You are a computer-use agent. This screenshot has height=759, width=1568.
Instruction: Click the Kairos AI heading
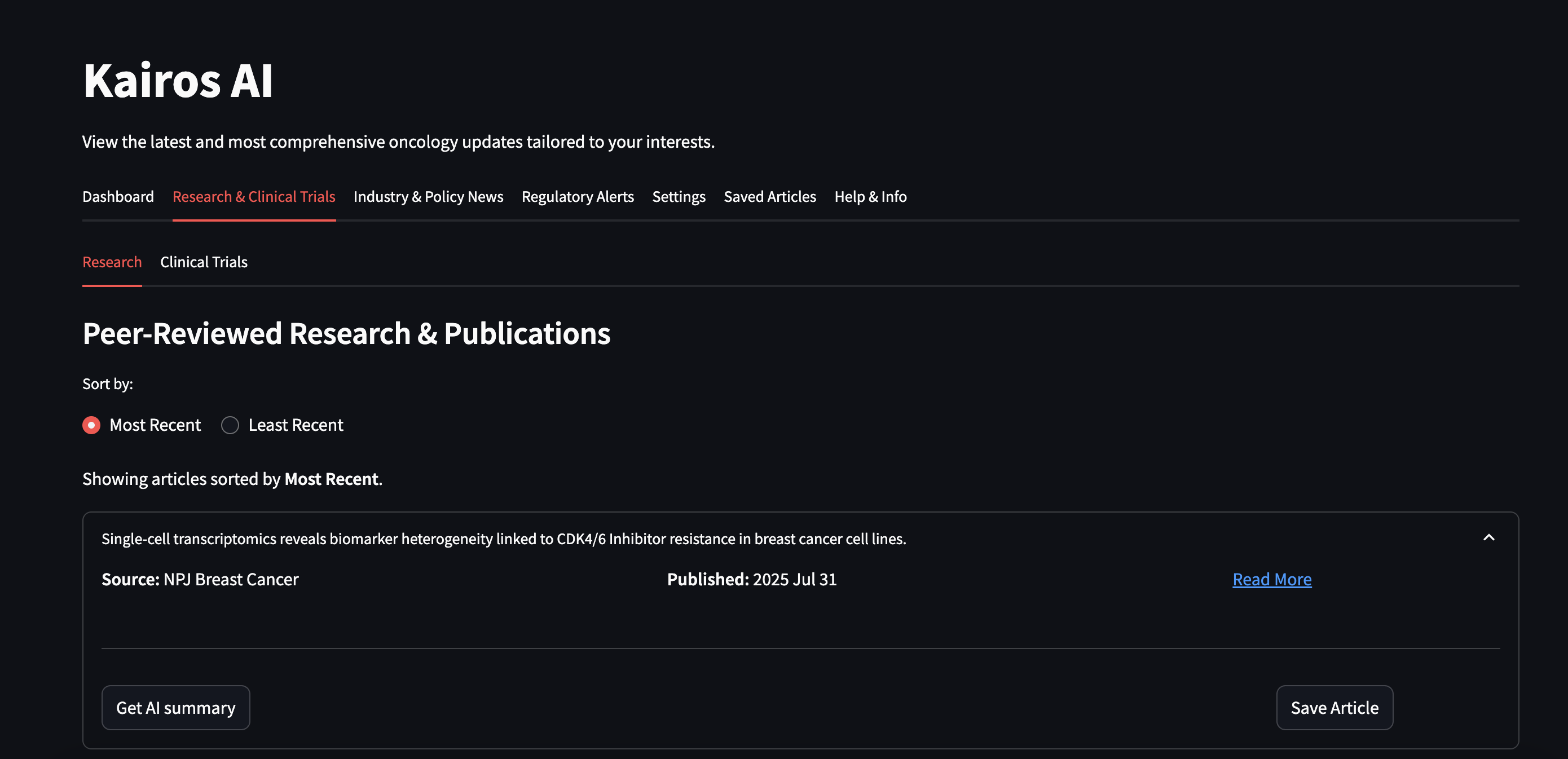click(x=178, y=80)
